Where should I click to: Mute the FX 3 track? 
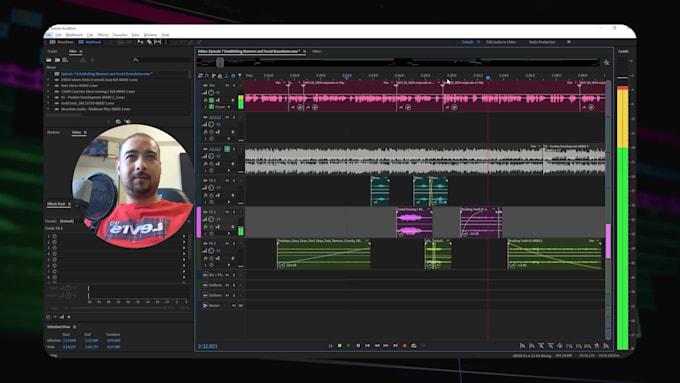227,244
